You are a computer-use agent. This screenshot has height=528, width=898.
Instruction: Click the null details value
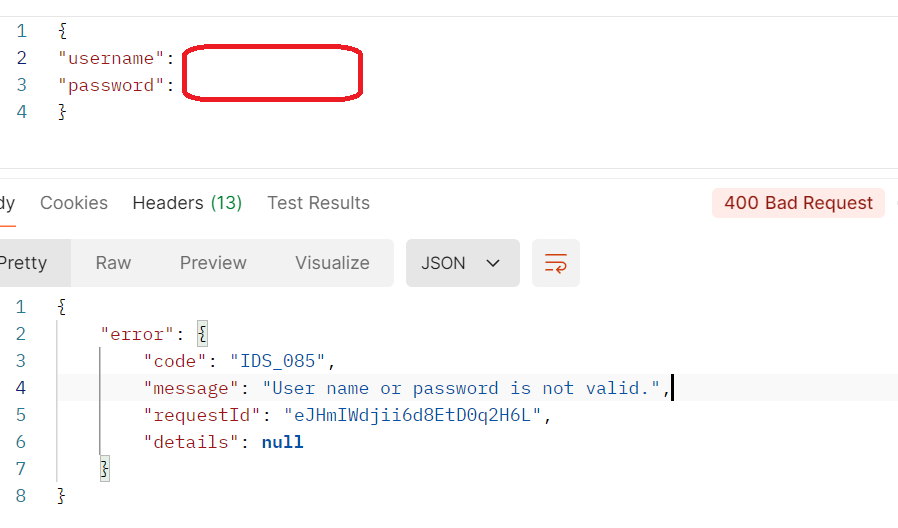coord(282,442)
